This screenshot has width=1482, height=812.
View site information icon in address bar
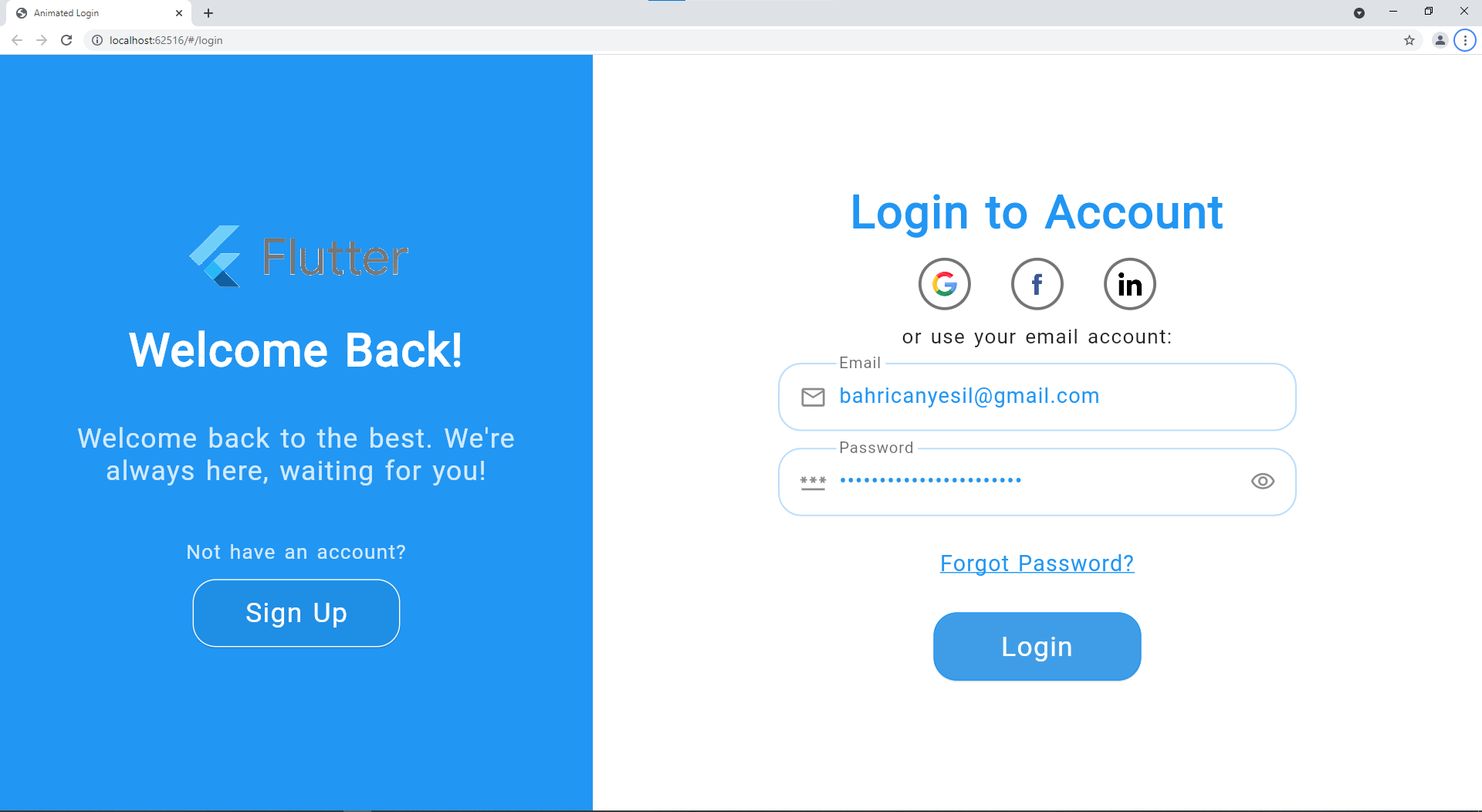pyautogui.click(x=97, y=40)
